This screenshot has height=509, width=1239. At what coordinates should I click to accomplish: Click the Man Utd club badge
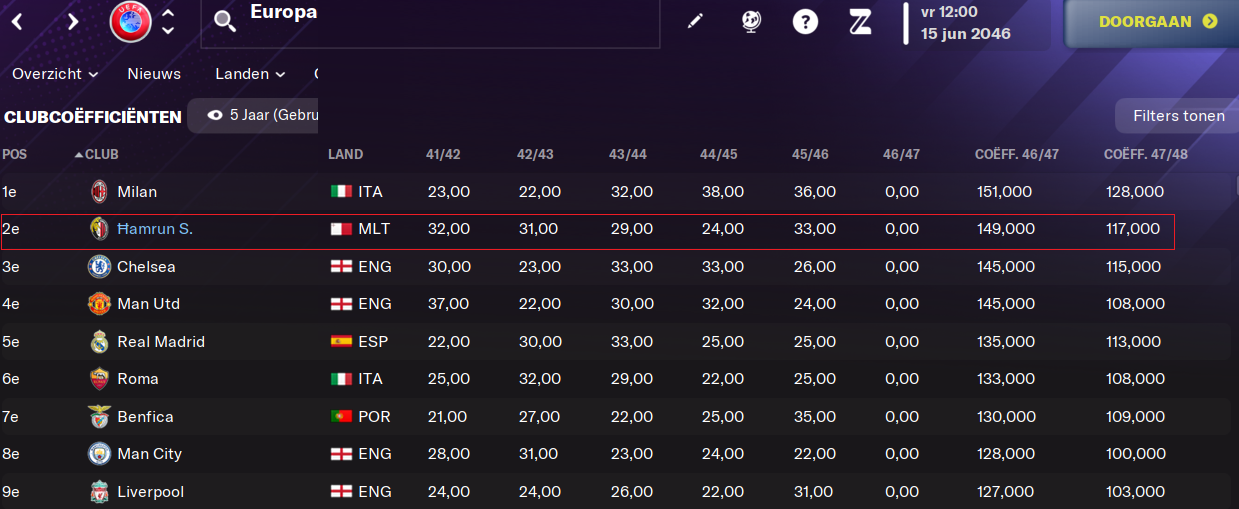pyautogui.click(x=99, y=303)
